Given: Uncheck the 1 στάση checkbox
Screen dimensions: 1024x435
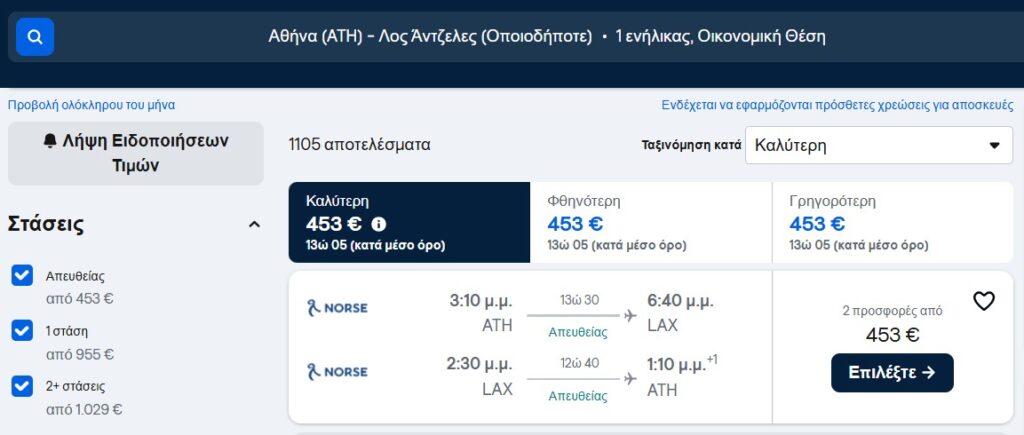Looking at the screenshot, I should click(22, 330).
